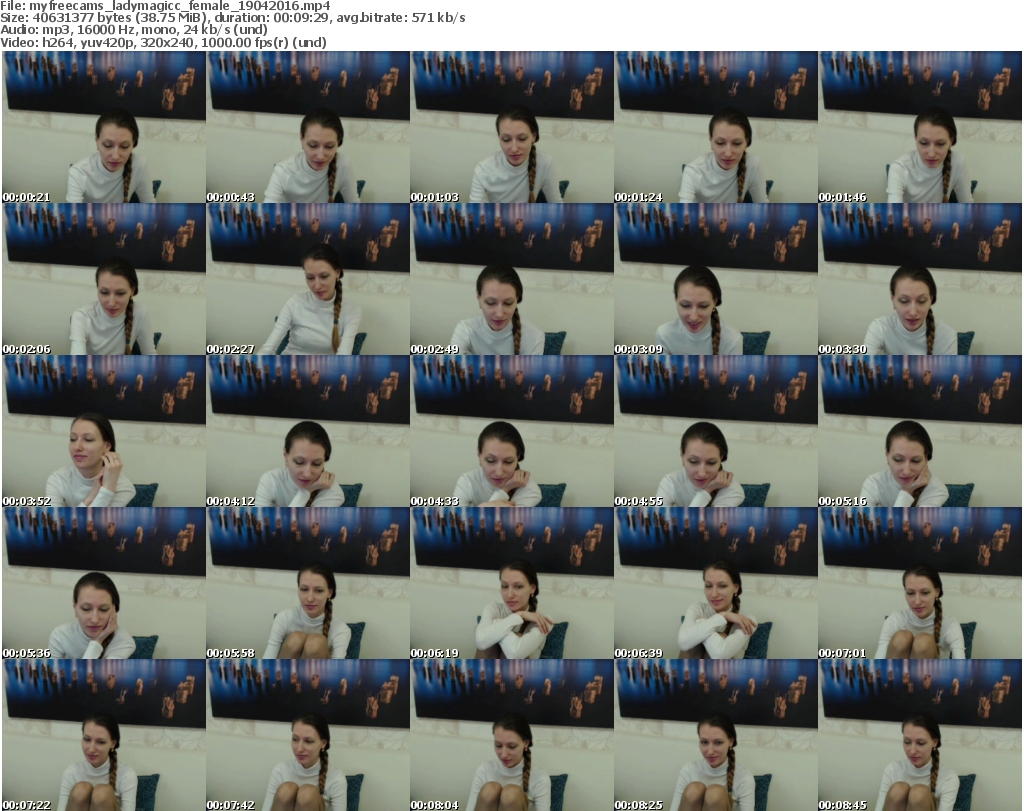Select the thumbnail frame stamped 00:02:49
The height and width of the screenshot is (811, 1024).
click(512, 279)
